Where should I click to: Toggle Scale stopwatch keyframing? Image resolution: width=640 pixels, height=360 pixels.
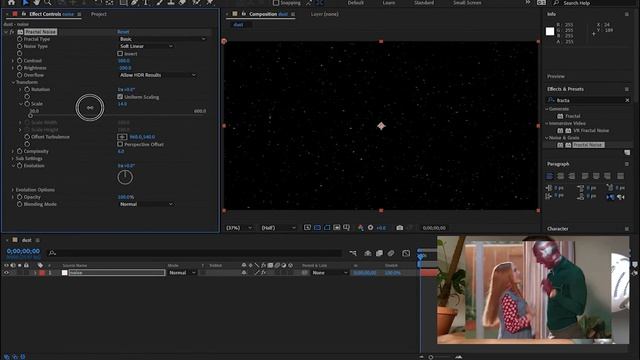point(27,104)
